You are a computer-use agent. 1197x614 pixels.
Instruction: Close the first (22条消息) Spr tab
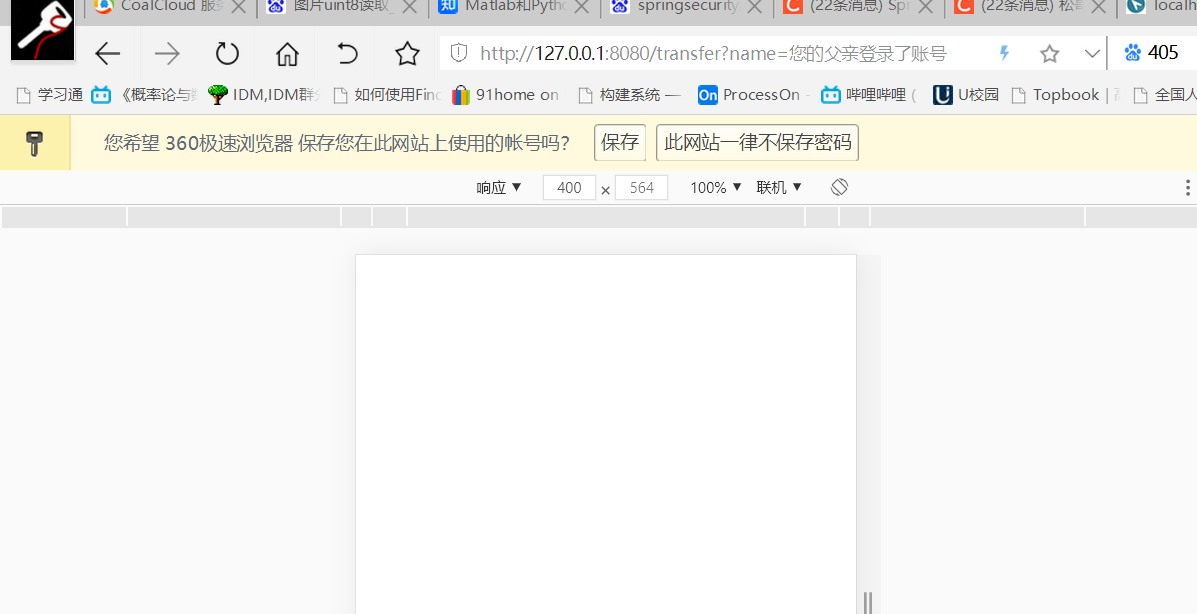(924, 8)
